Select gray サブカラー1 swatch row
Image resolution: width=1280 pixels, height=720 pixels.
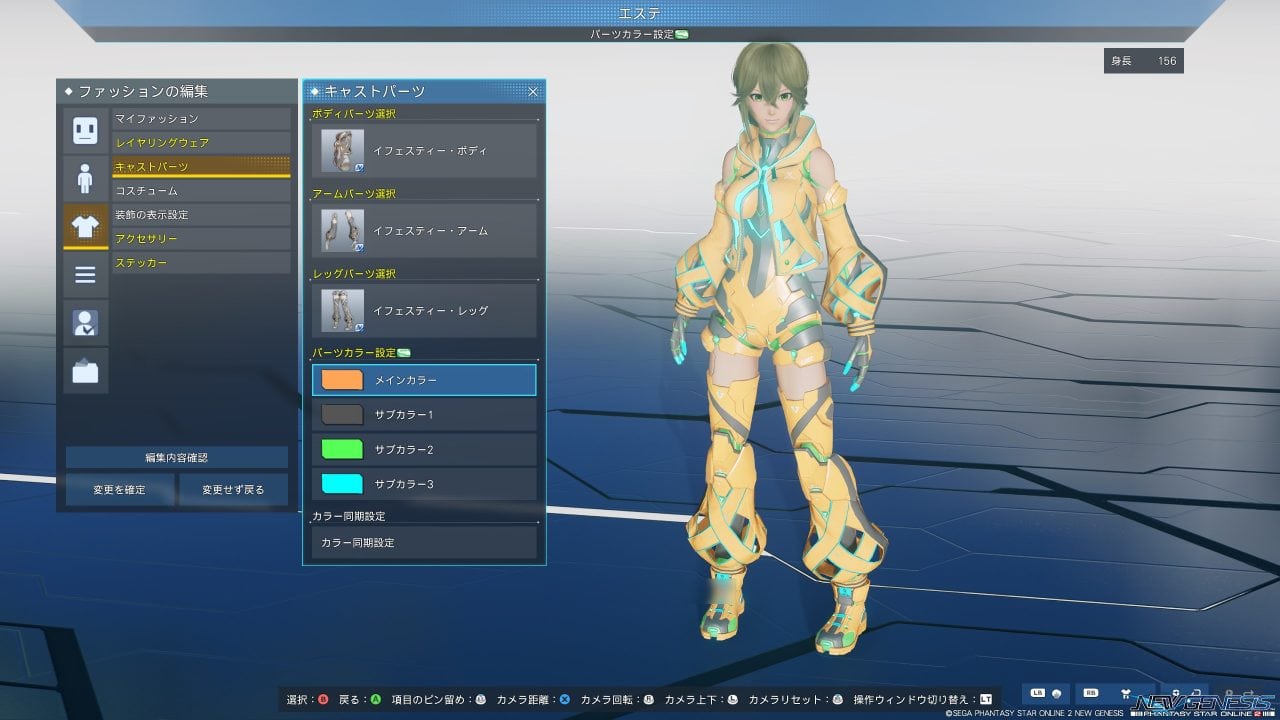pos(424,414)
